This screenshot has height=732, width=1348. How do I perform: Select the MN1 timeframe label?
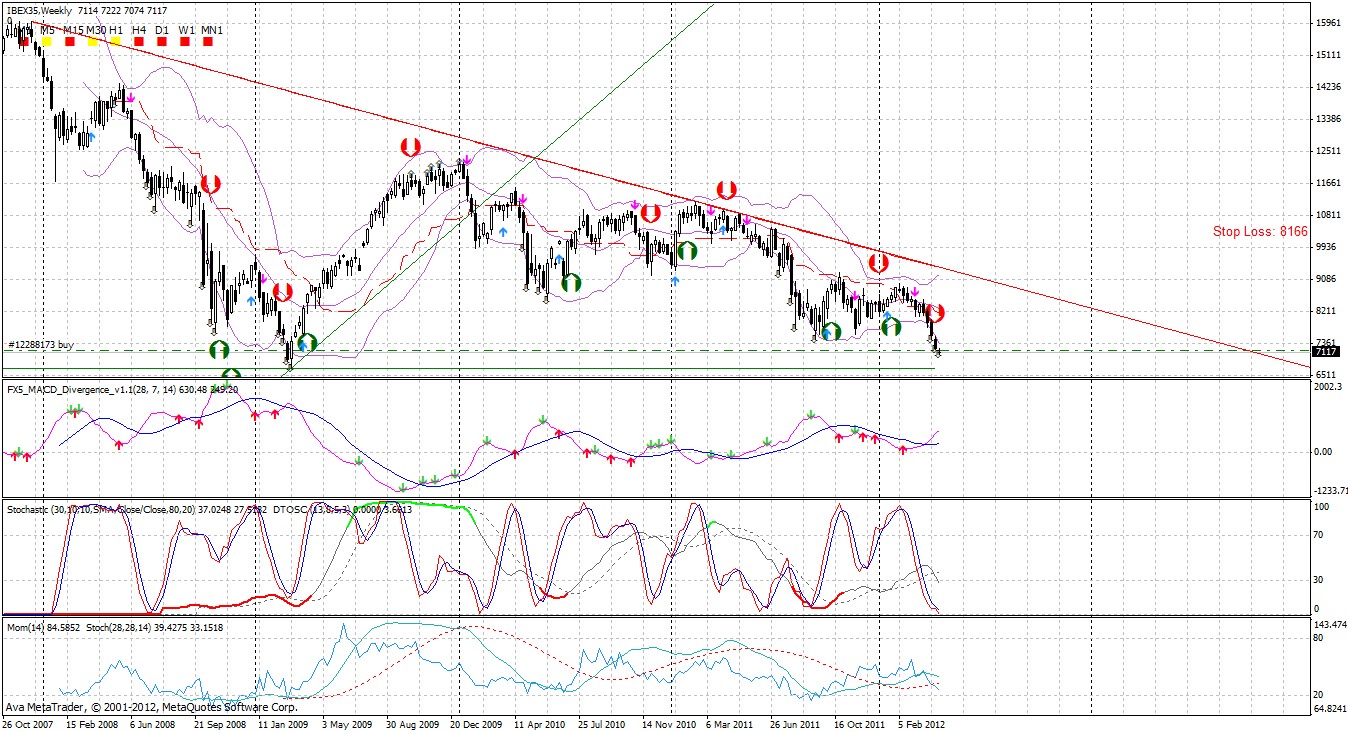(x=212, y=30)
